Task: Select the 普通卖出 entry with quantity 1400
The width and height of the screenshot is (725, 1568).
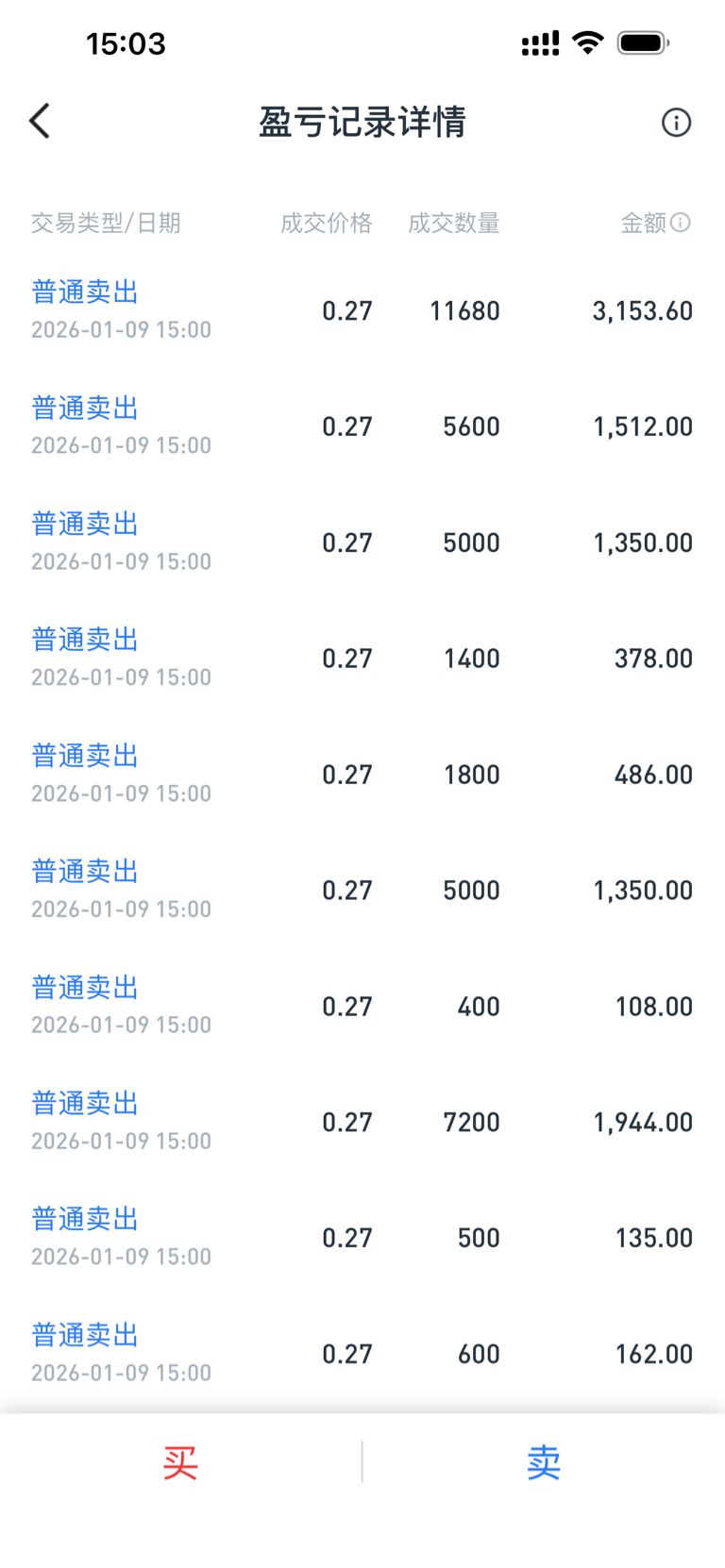Action: (85, 640)
